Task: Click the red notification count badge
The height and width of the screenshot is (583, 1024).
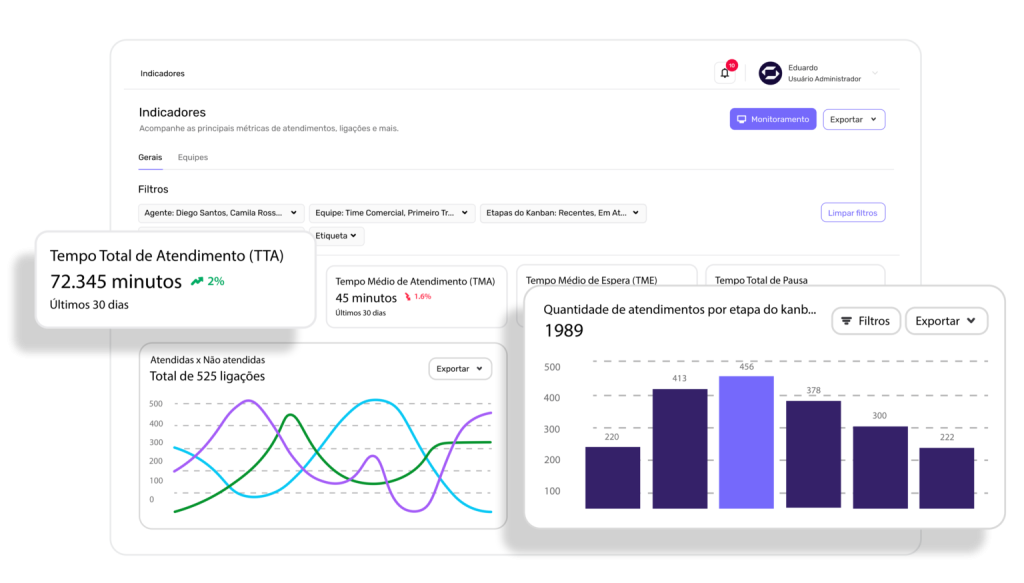Action: click(732, 65)
